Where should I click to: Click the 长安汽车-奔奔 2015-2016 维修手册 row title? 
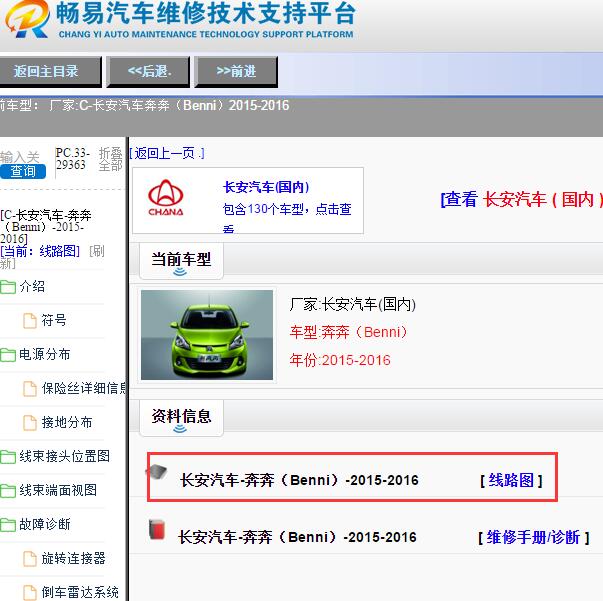coord(297,537)
